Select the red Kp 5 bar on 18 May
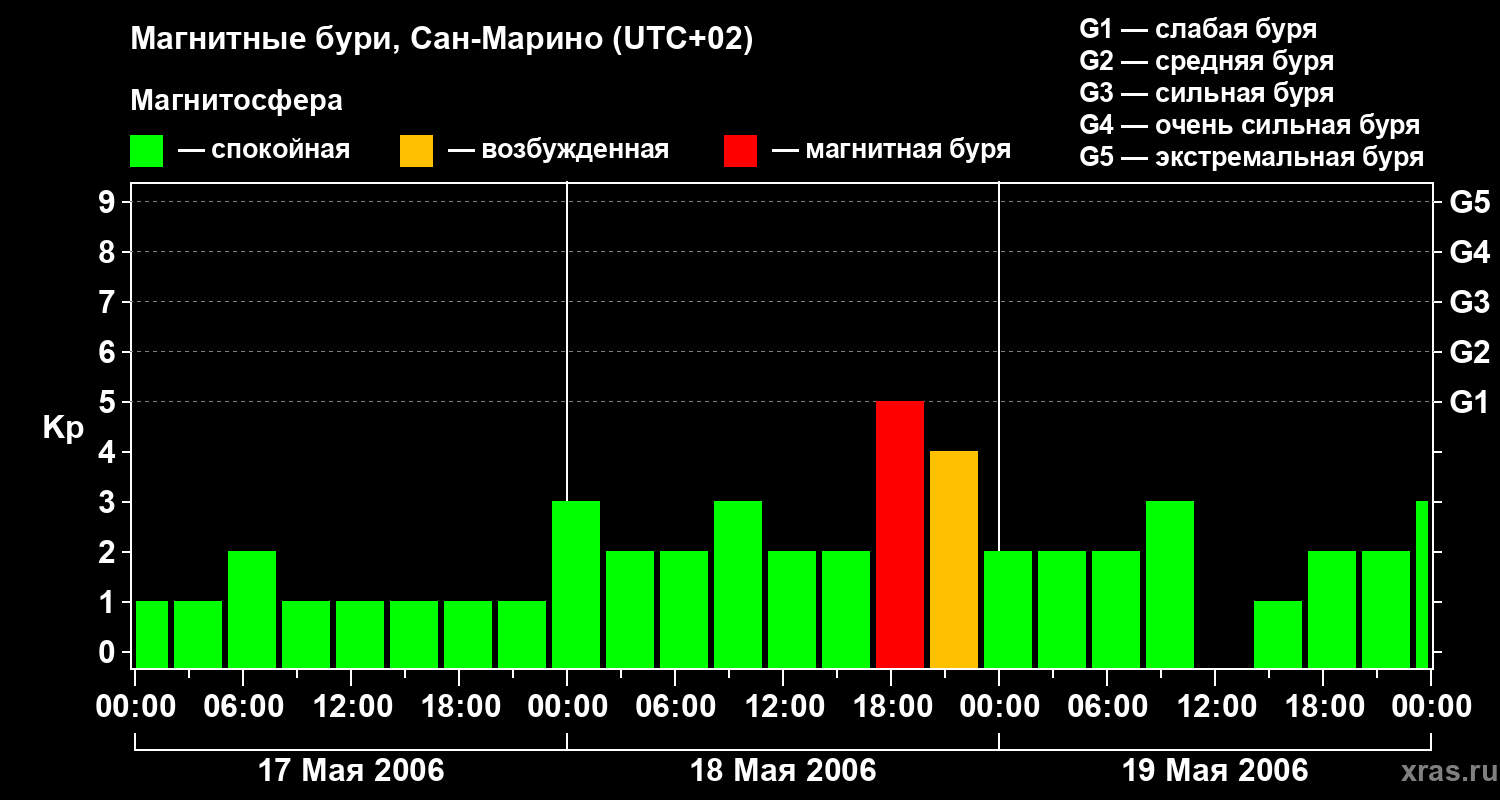Image resolution: width=1500 pixels, height=800 pixels. 900,535
